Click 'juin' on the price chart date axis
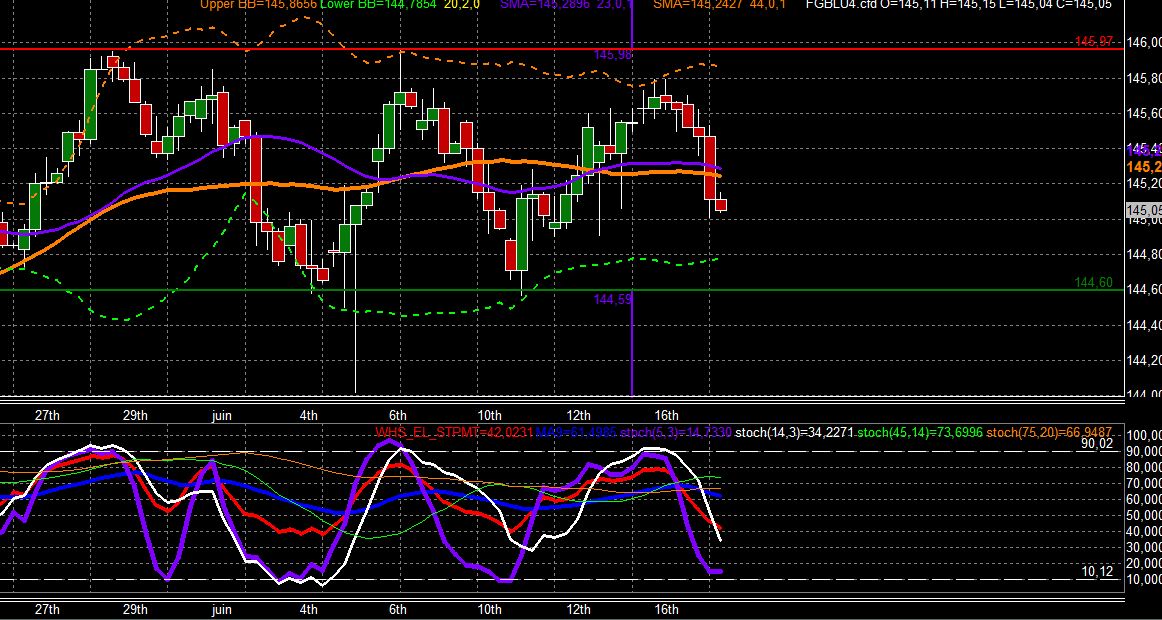Viewport: 1162px width, 620px height. pyautogui.click(x=221, y=416)
